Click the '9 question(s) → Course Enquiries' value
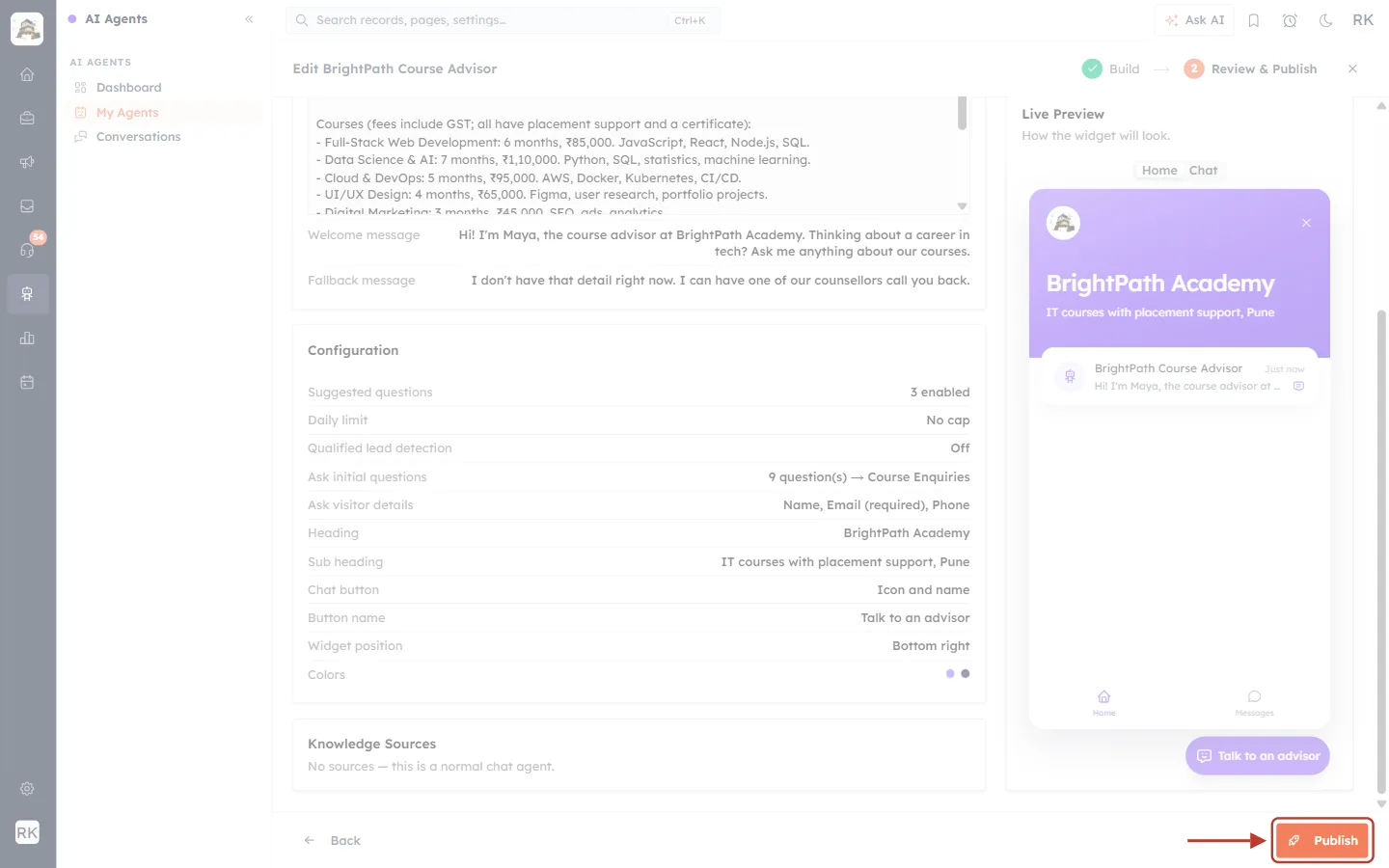This screenshot has width=1389, height=868. pos(869,477)
